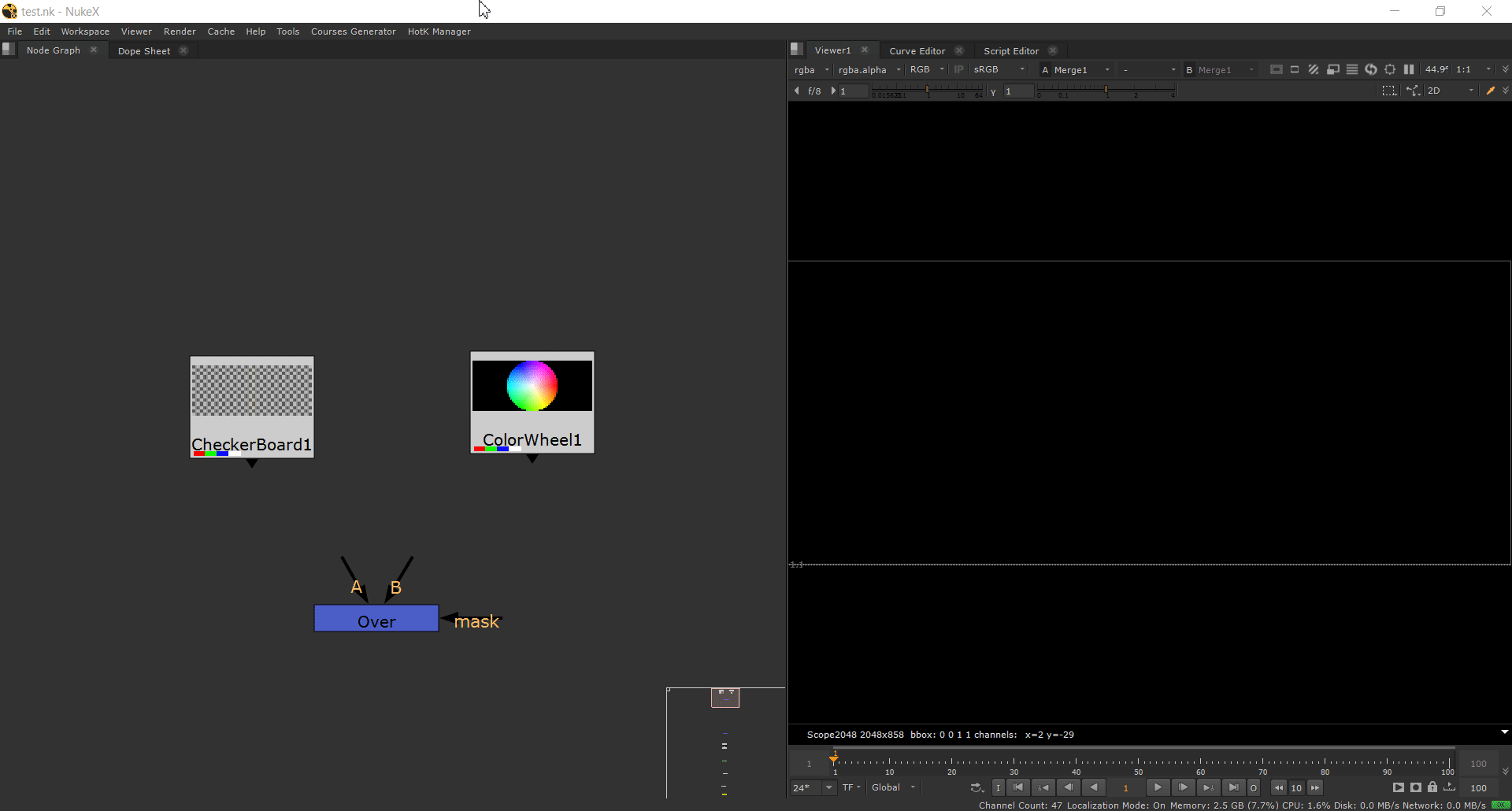Click the refresh viewer icon
This screenshot has height=811, width=1512.
coord(1371,69)
